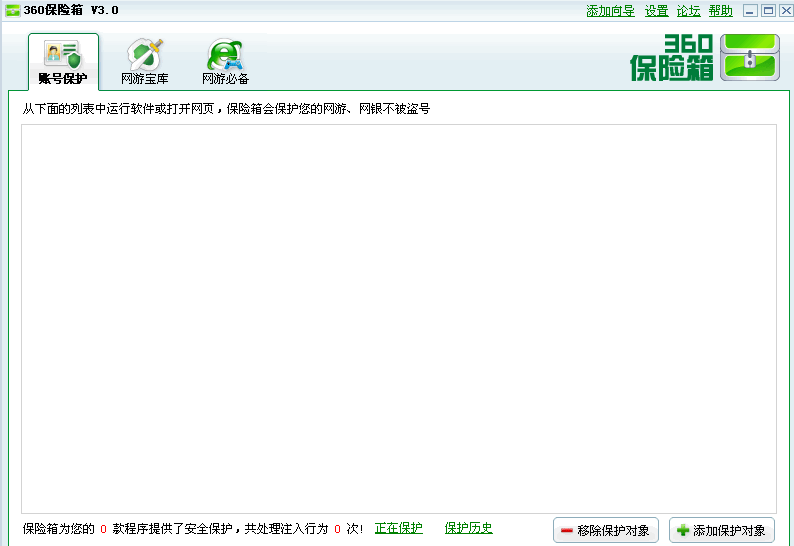Open the 网游宝库 tab icon
This screenshot has width=794, height=546.
[144, 54]
